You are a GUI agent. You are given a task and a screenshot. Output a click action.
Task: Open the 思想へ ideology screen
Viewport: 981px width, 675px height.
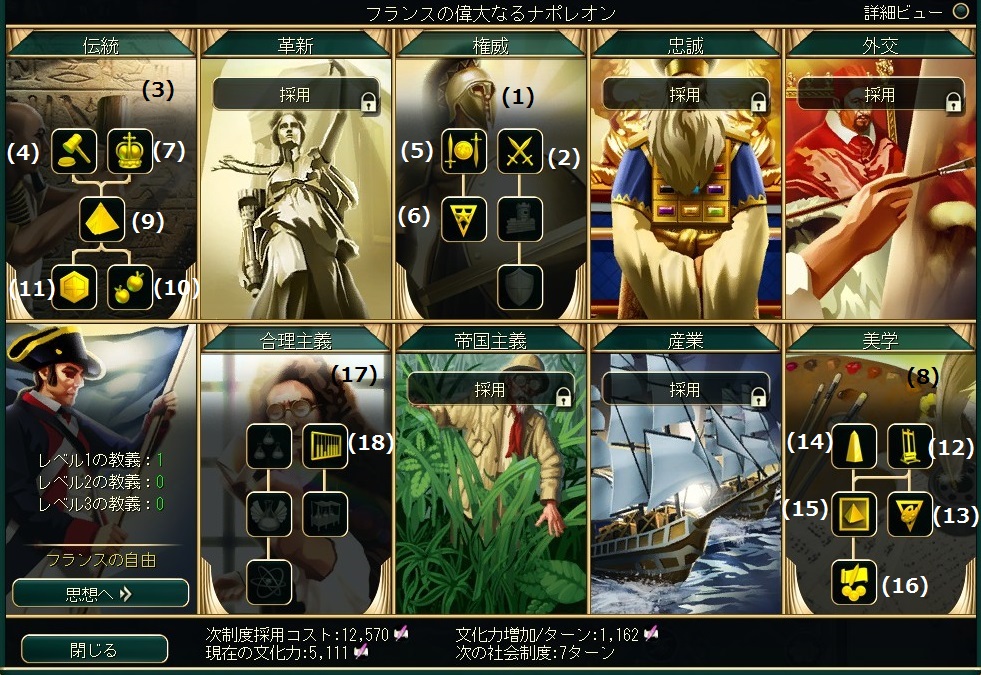[100, 593]
